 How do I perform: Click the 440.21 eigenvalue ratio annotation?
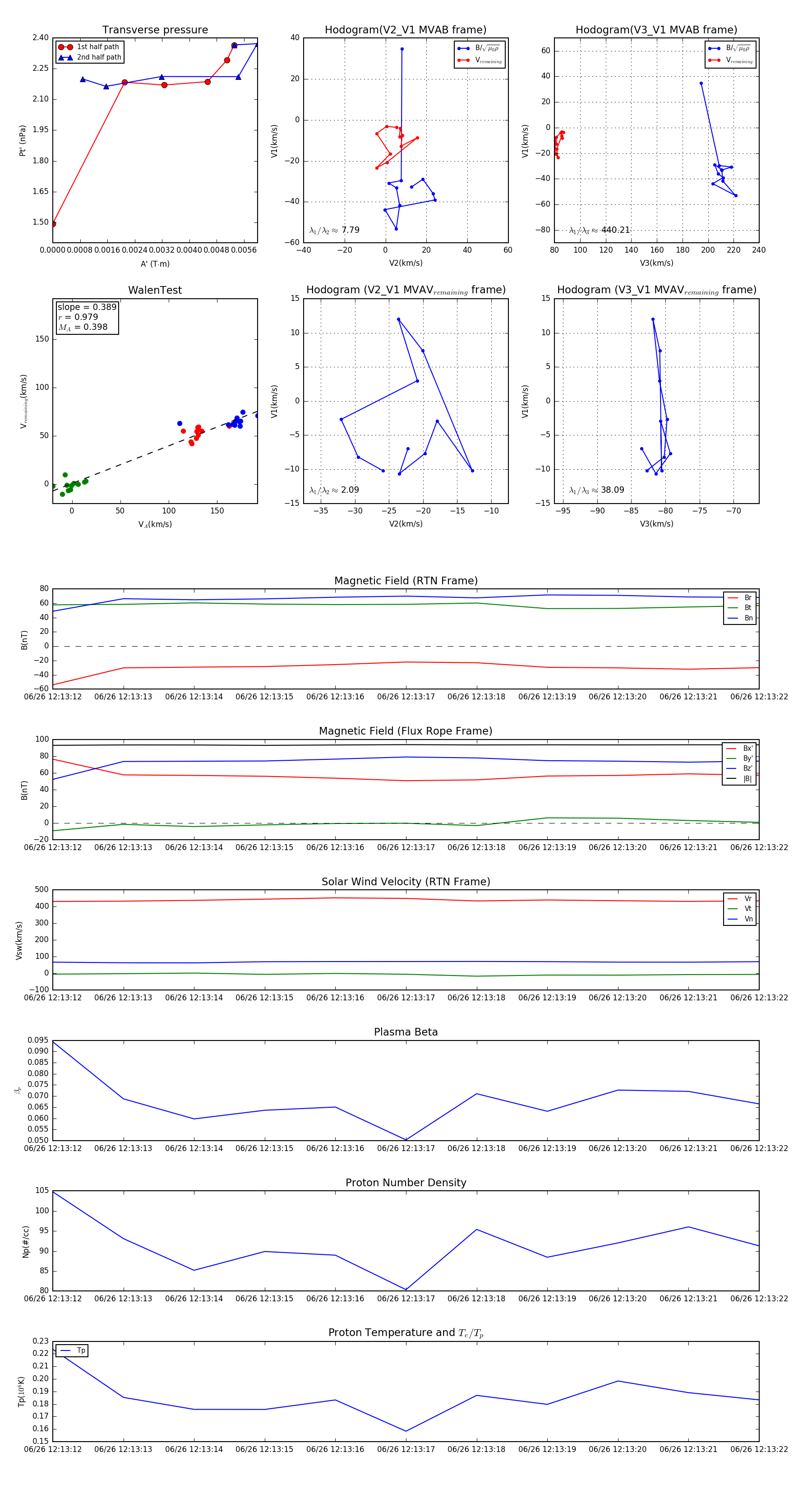pyautogui.click(x=600, y=230)
